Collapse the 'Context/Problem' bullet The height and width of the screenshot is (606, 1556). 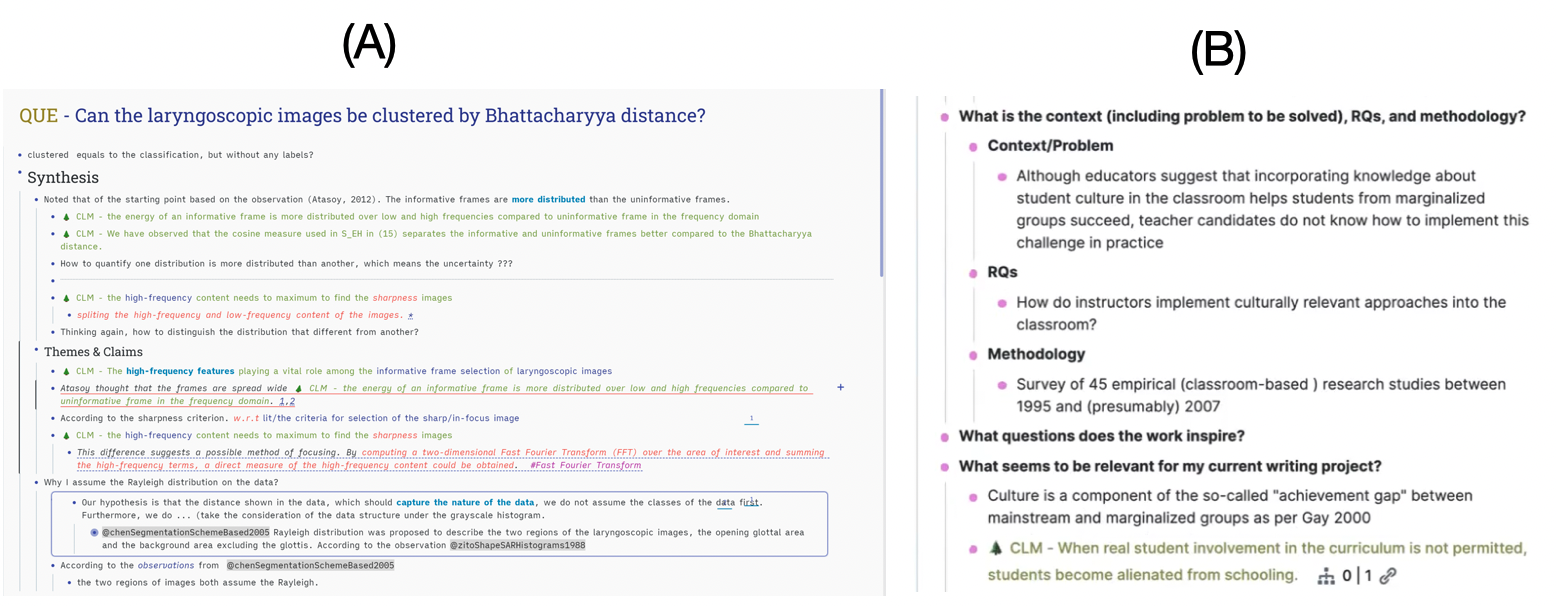[974, 146]
